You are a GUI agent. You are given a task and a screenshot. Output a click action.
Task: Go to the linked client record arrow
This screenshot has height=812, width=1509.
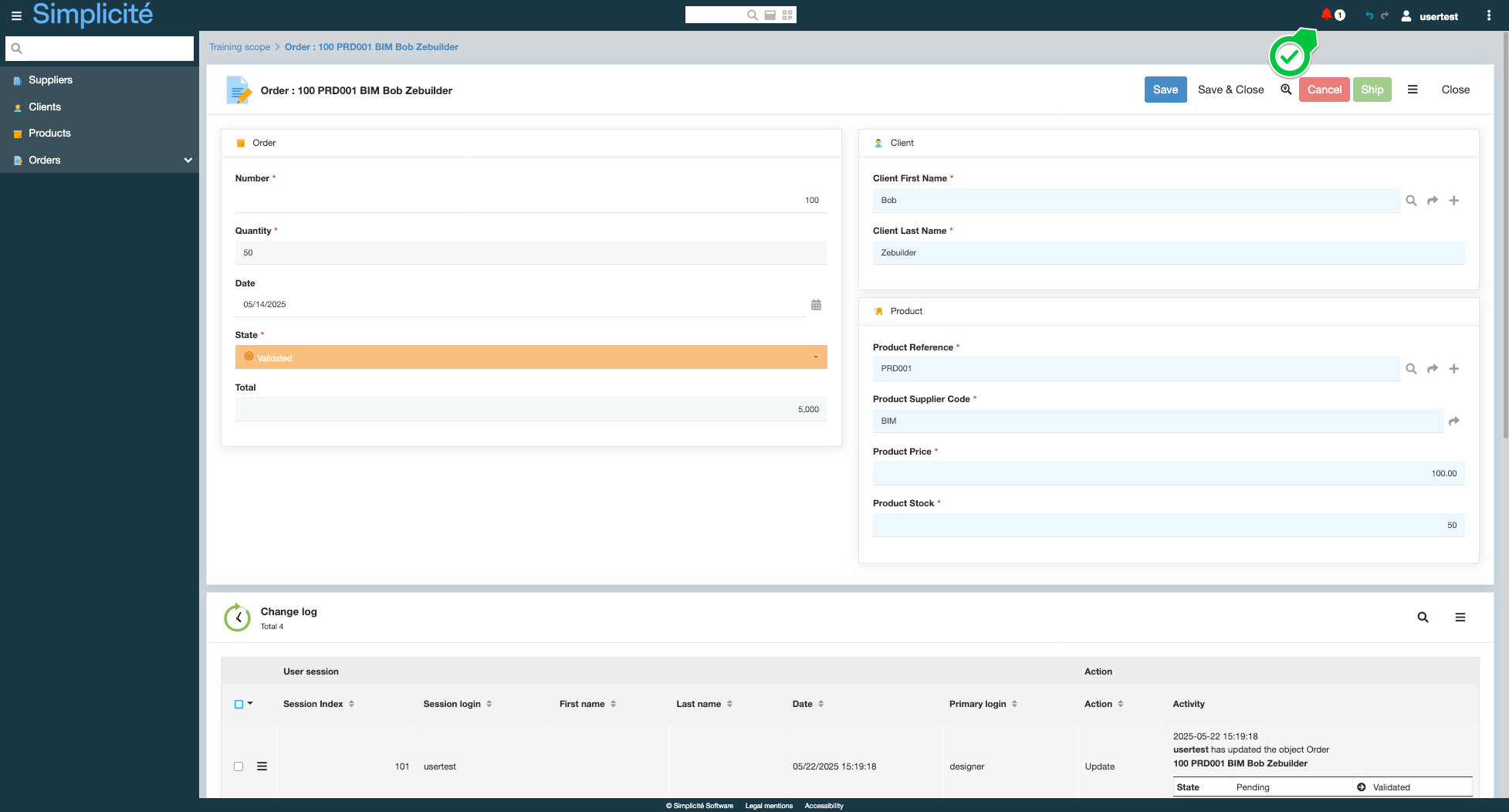pos(1433,201)
